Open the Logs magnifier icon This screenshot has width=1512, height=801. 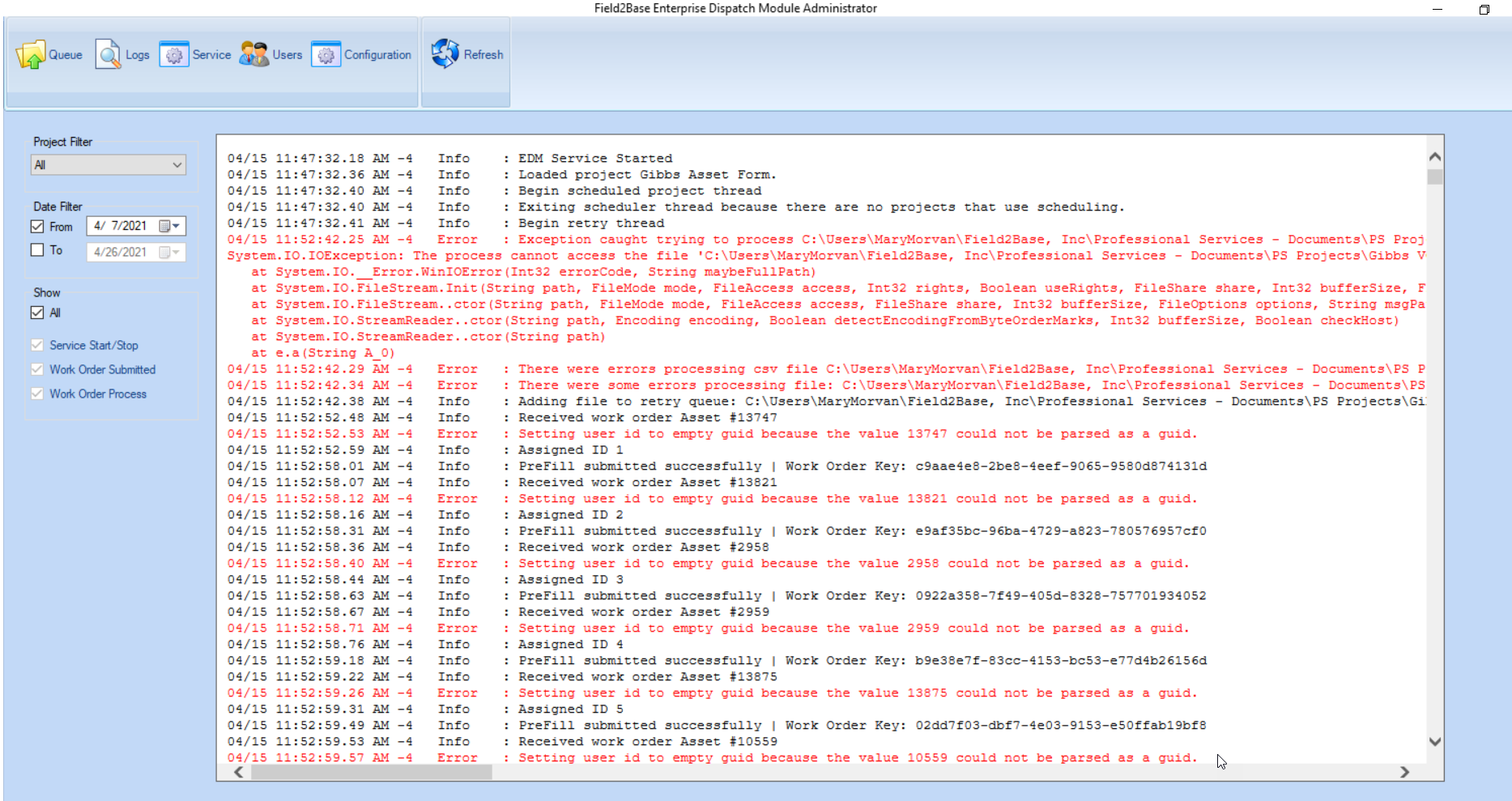108,55
